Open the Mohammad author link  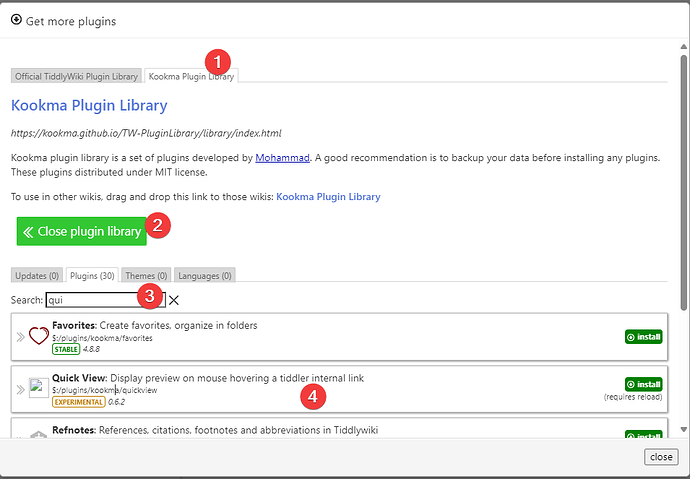tap(281, 158)
